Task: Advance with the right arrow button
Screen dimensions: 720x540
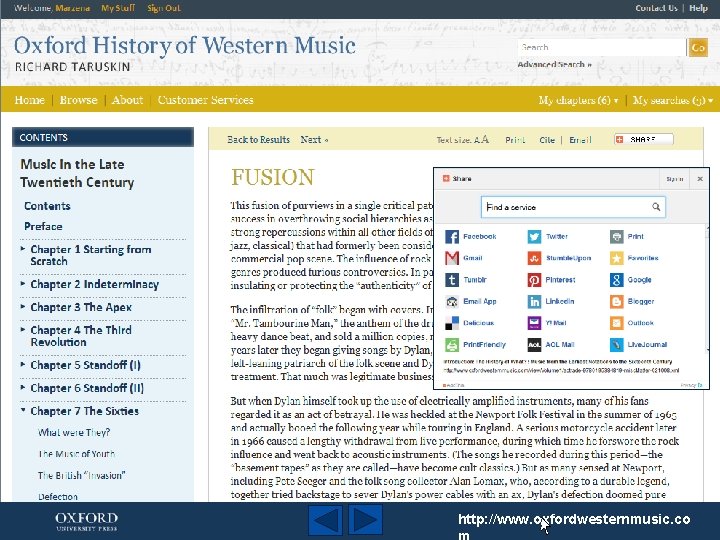Action: pyautogui.click(x=366, y=520)
